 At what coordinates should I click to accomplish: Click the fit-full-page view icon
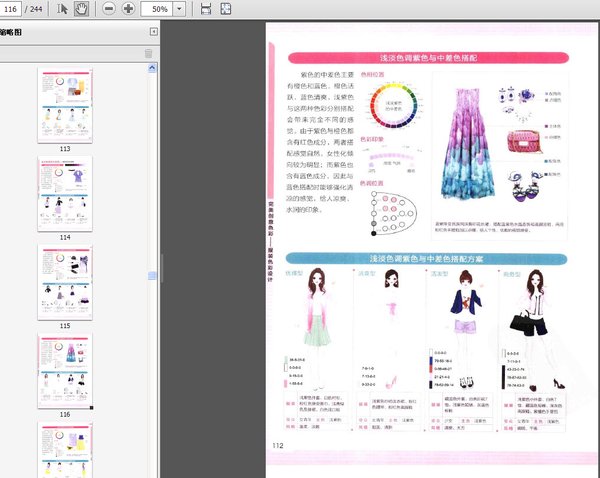point(226,9)
